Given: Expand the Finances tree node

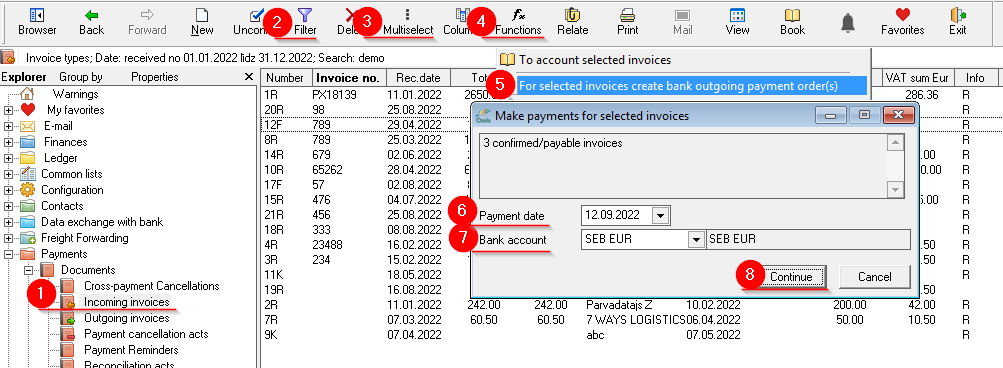Looking at the screenshot, I should click(x=8, y=142).
